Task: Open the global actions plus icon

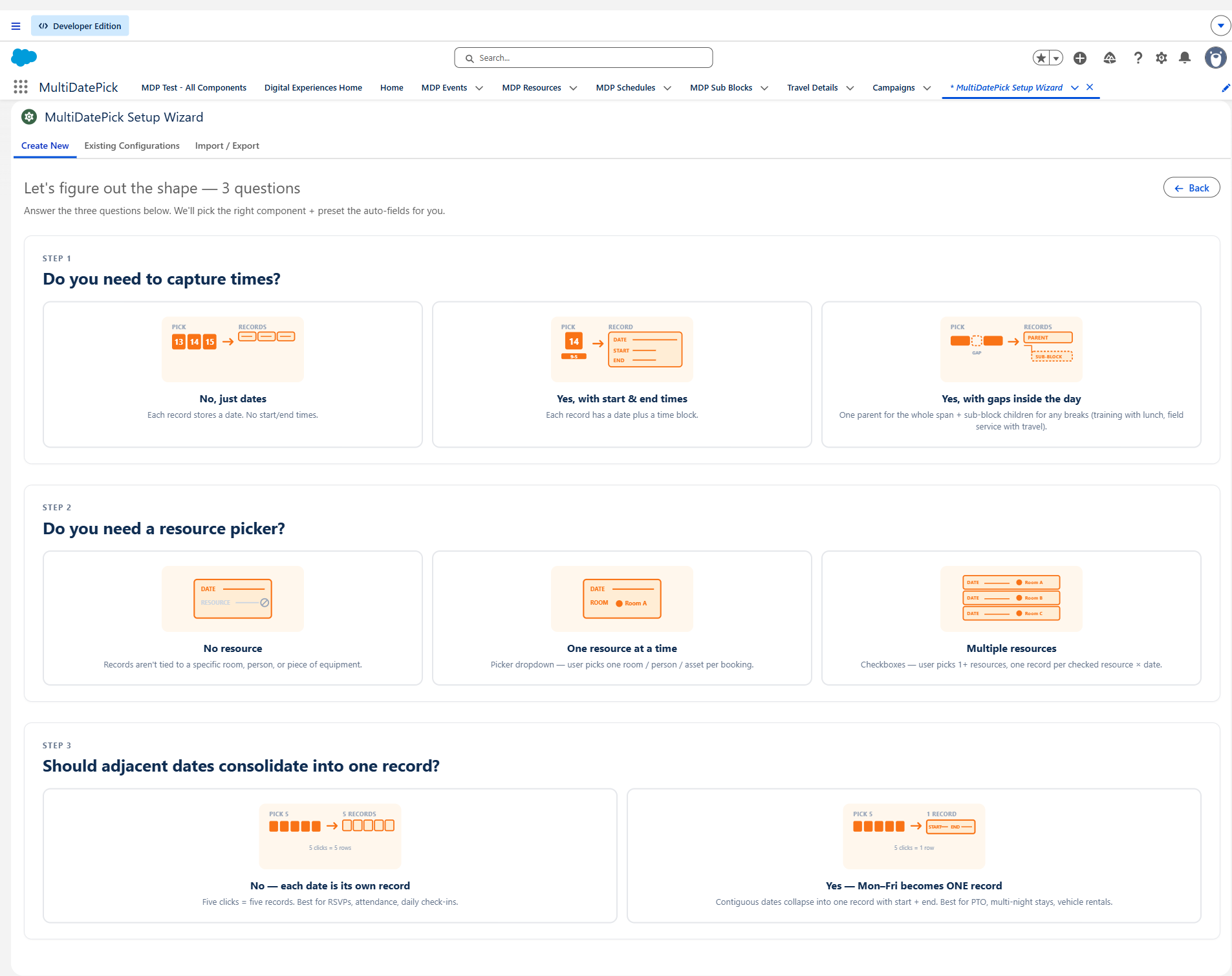Action: click(1080, 58)
